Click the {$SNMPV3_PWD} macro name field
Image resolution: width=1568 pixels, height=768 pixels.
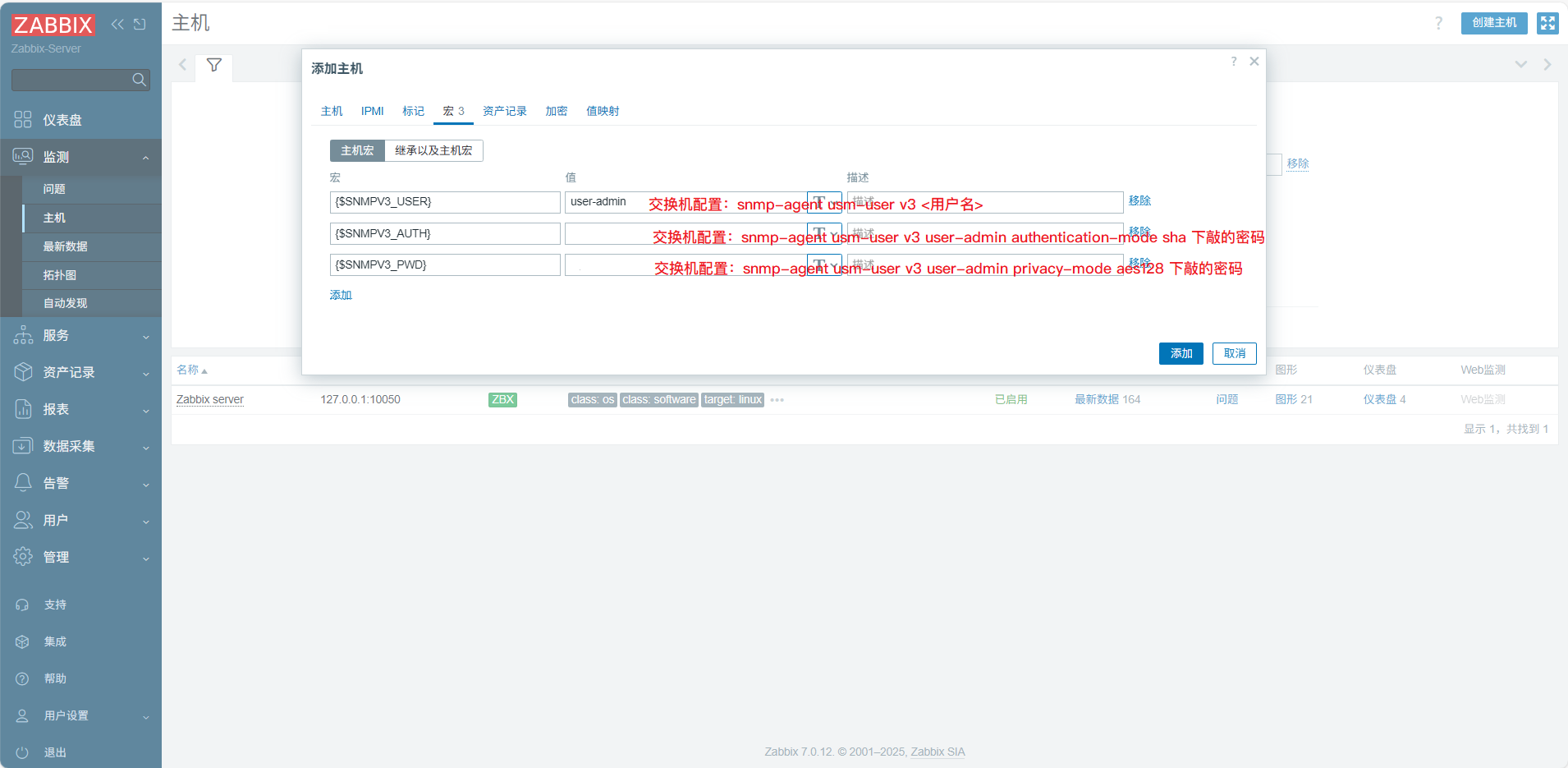tap(445, 265)
